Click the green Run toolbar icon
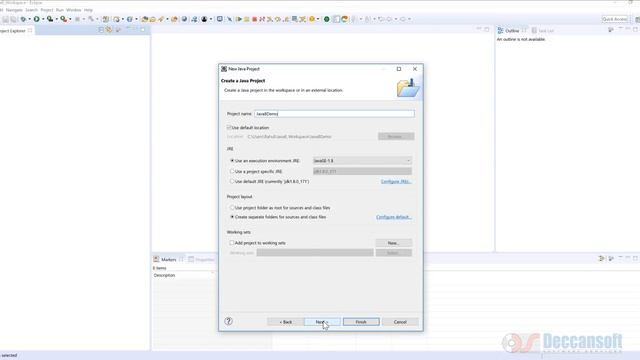 pos(36,19)
